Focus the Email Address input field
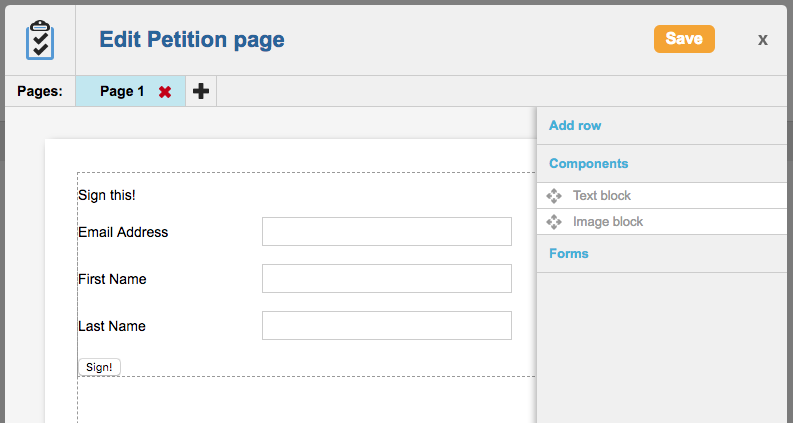 pos(386,232)
